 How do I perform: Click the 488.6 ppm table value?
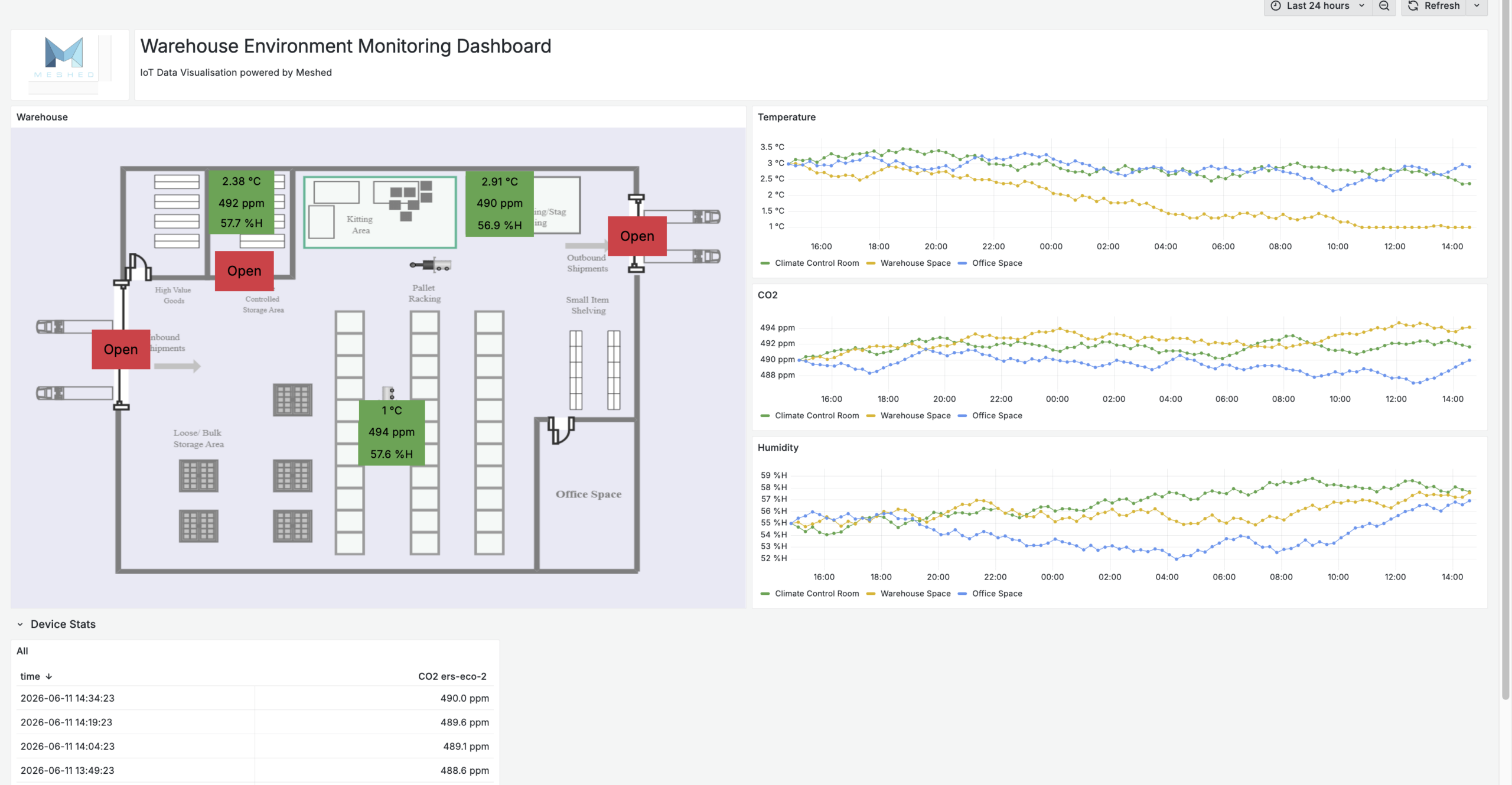click(x=464, y=770)
